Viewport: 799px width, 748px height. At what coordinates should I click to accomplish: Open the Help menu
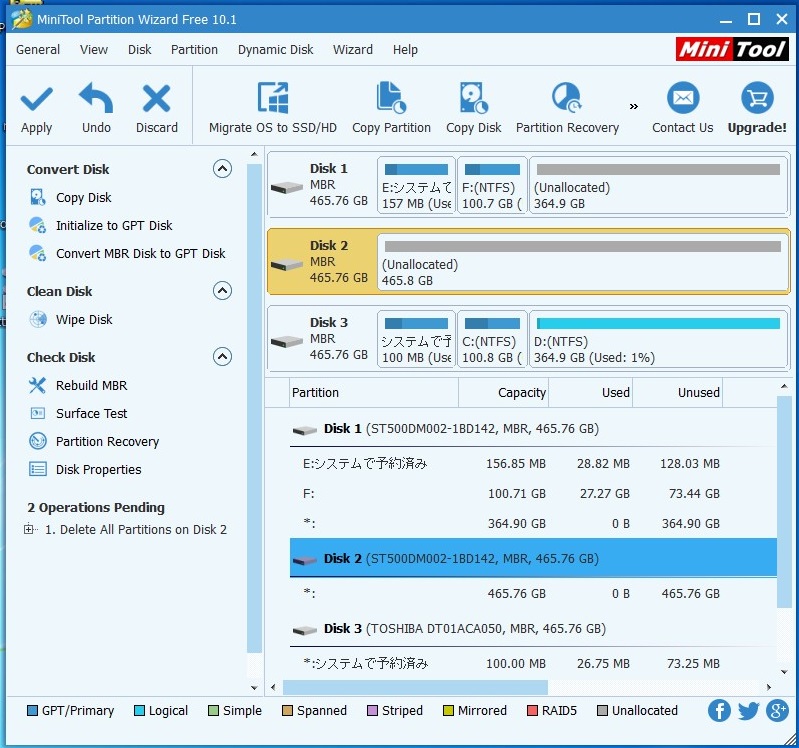(x=405, y=49)
